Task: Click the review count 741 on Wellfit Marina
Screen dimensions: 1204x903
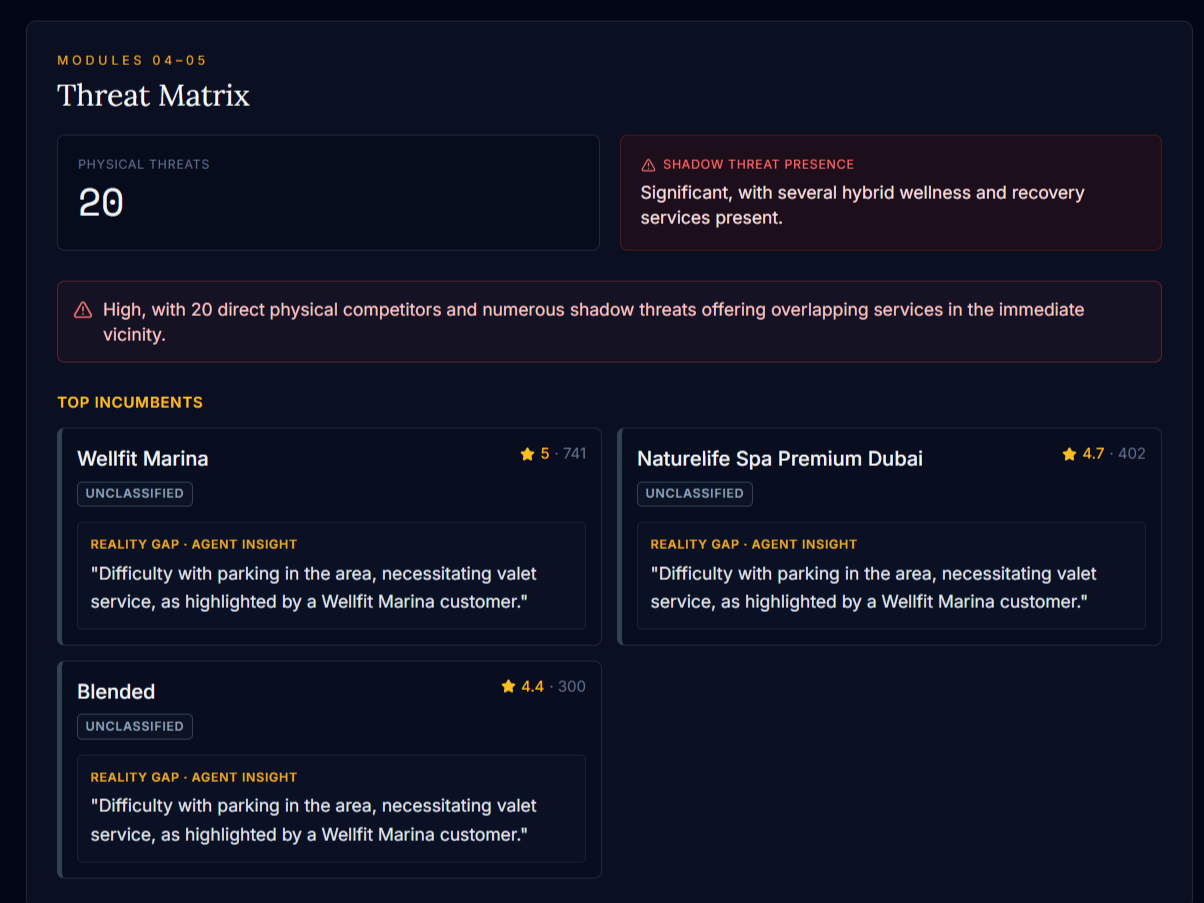Action: [x=575, y=454]
